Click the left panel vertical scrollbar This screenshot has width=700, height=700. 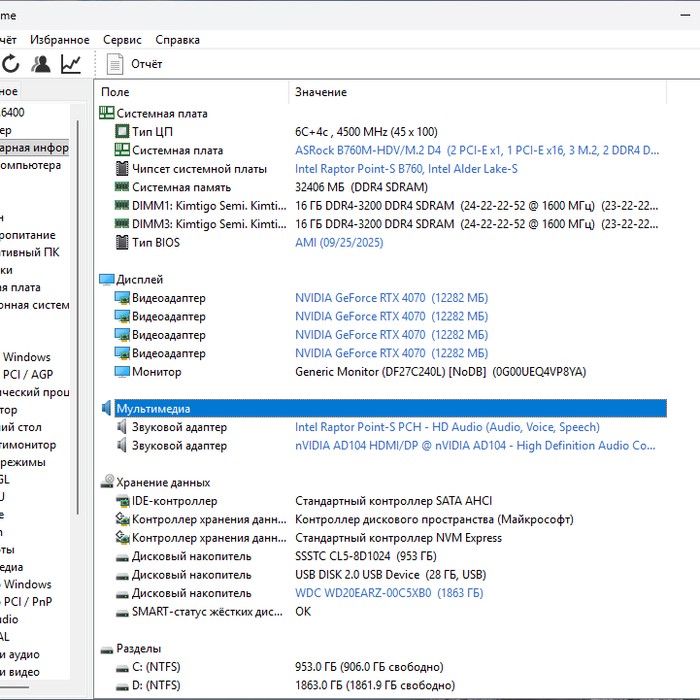coord(78,317)
